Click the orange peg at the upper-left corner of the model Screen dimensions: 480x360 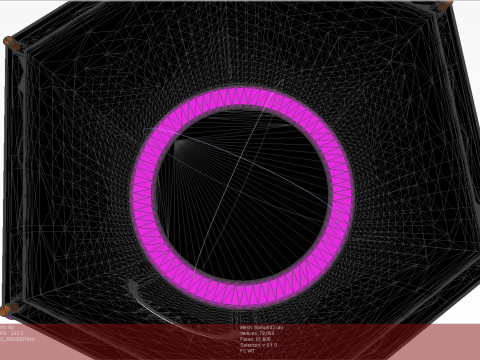(x=12, y=44)
